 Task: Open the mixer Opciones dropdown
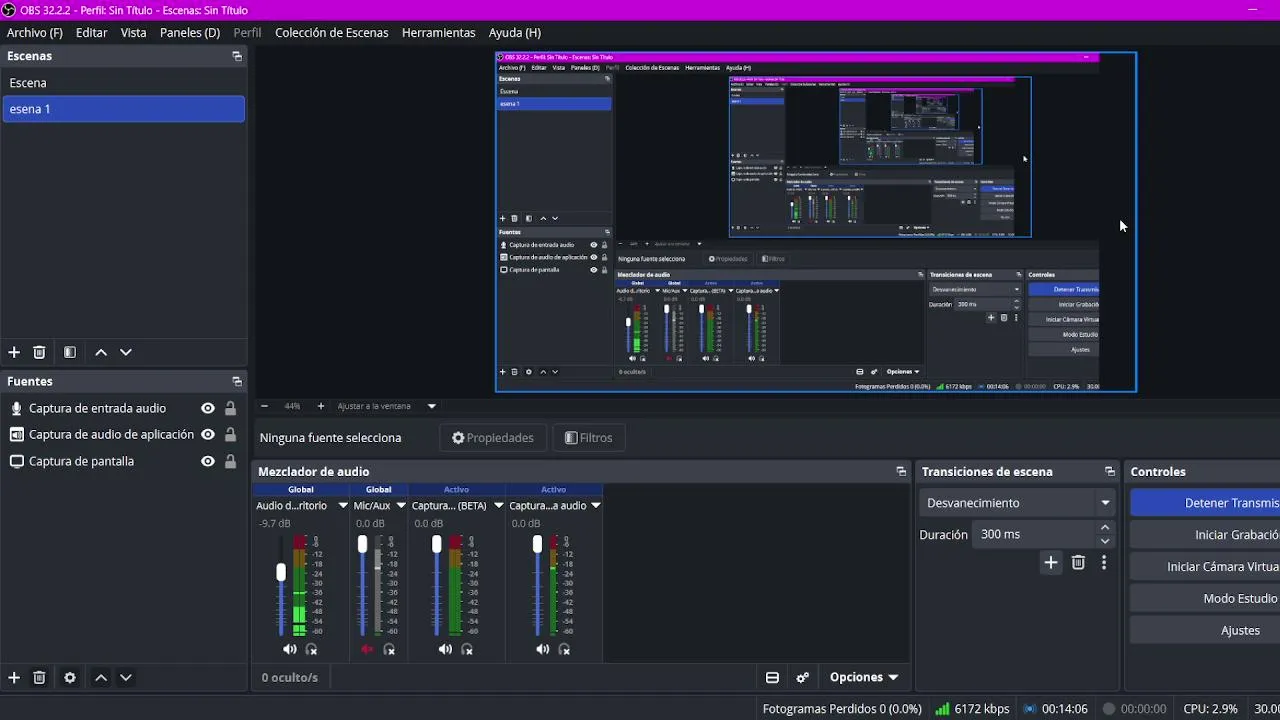click(x=864, y=677)
